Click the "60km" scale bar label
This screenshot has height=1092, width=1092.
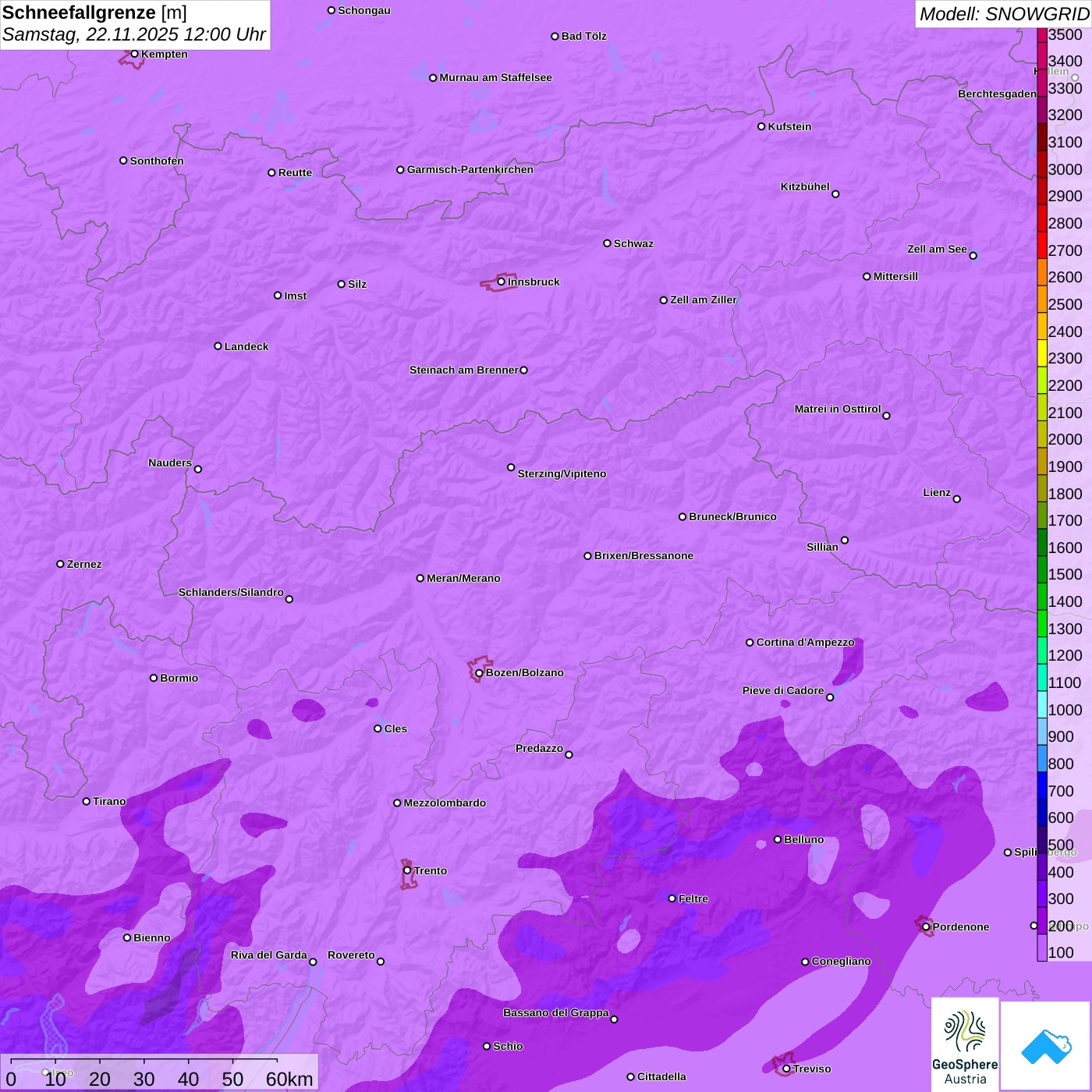[289, 1079]
